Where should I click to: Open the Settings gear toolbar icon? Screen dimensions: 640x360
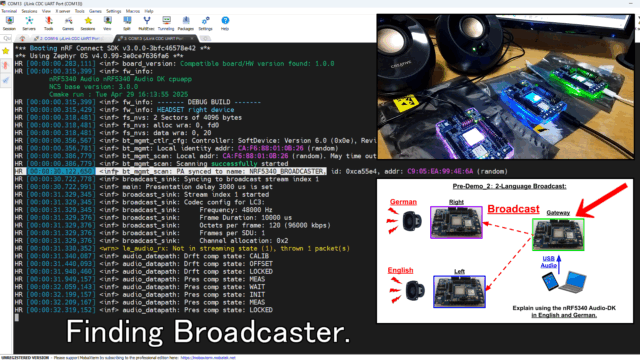[205, 23]
